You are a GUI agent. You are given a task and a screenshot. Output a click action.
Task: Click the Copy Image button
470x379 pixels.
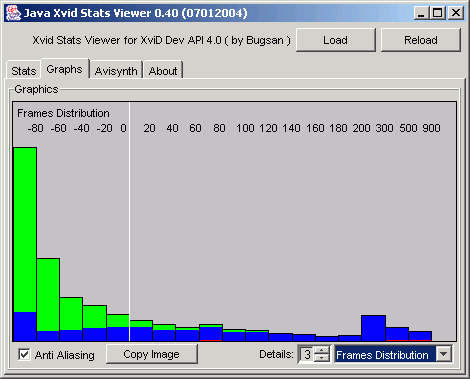152,354
